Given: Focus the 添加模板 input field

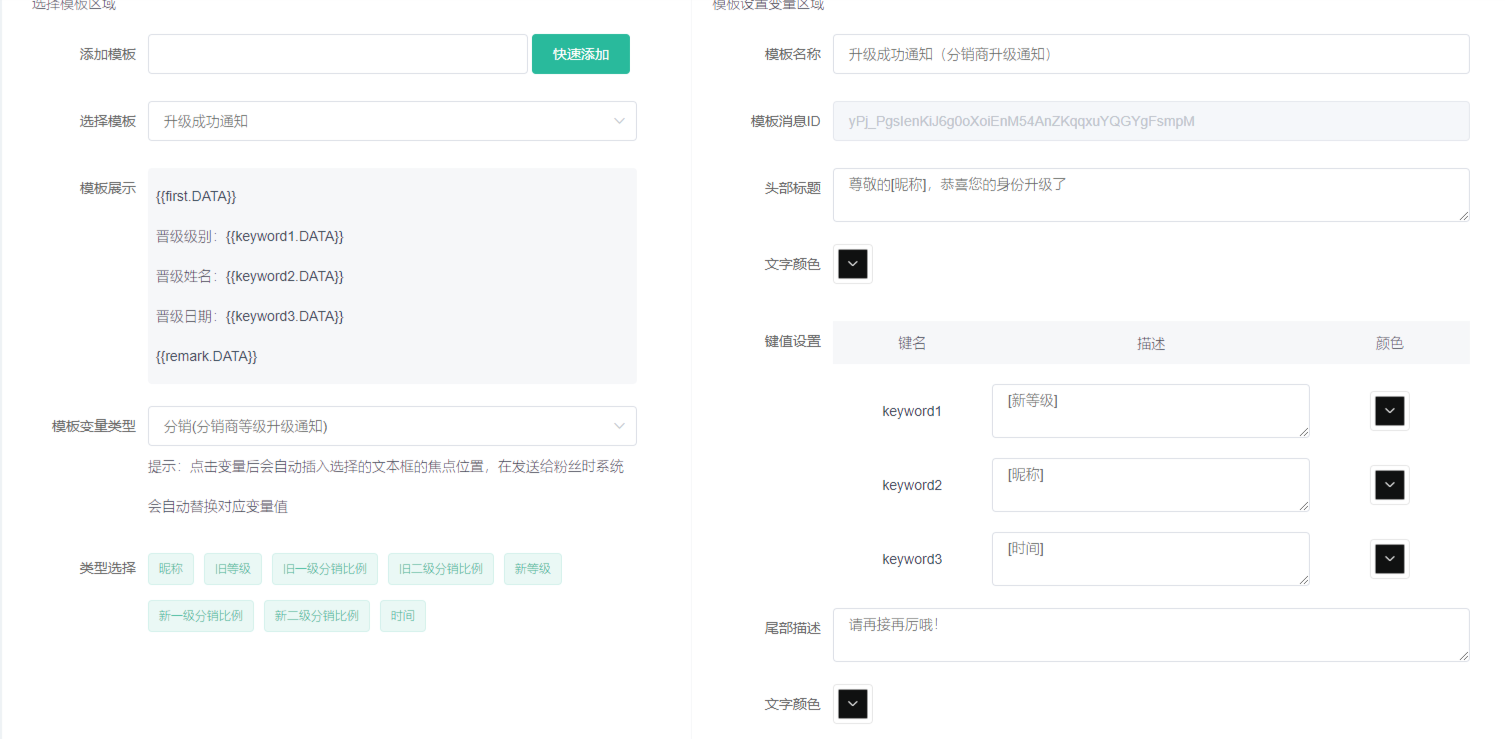Looking at the screenshot, I should click(337, 54).
